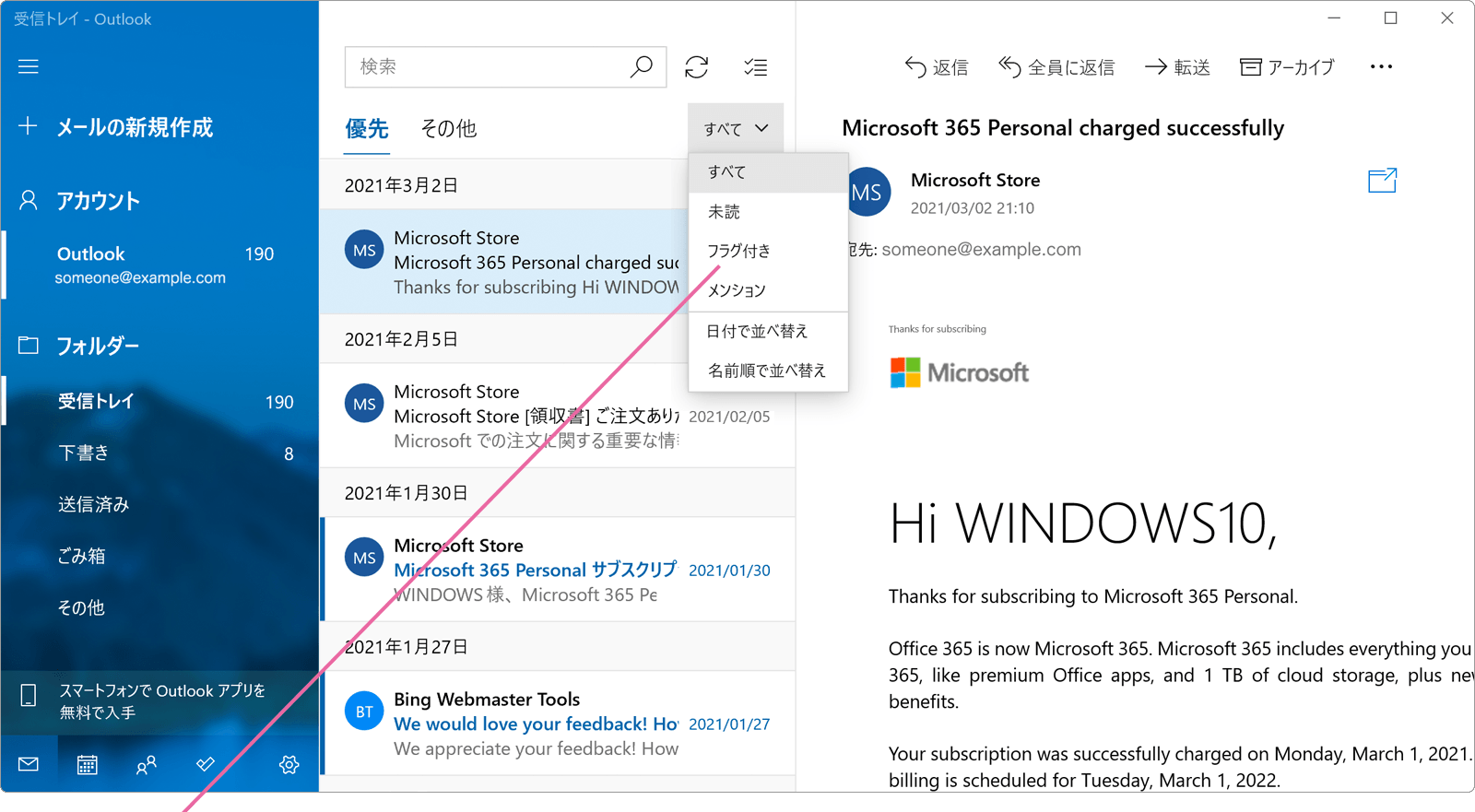The width and height of the screenshot is (1475, 812).
Task: Switch to the その他 tab
Action: (448, 129)
